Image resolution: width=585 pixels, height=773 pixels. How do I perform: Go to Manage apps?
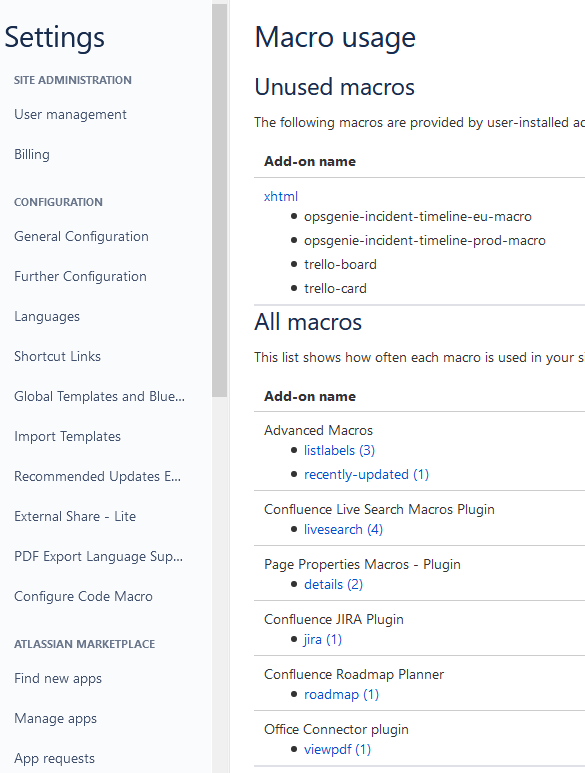55,718
